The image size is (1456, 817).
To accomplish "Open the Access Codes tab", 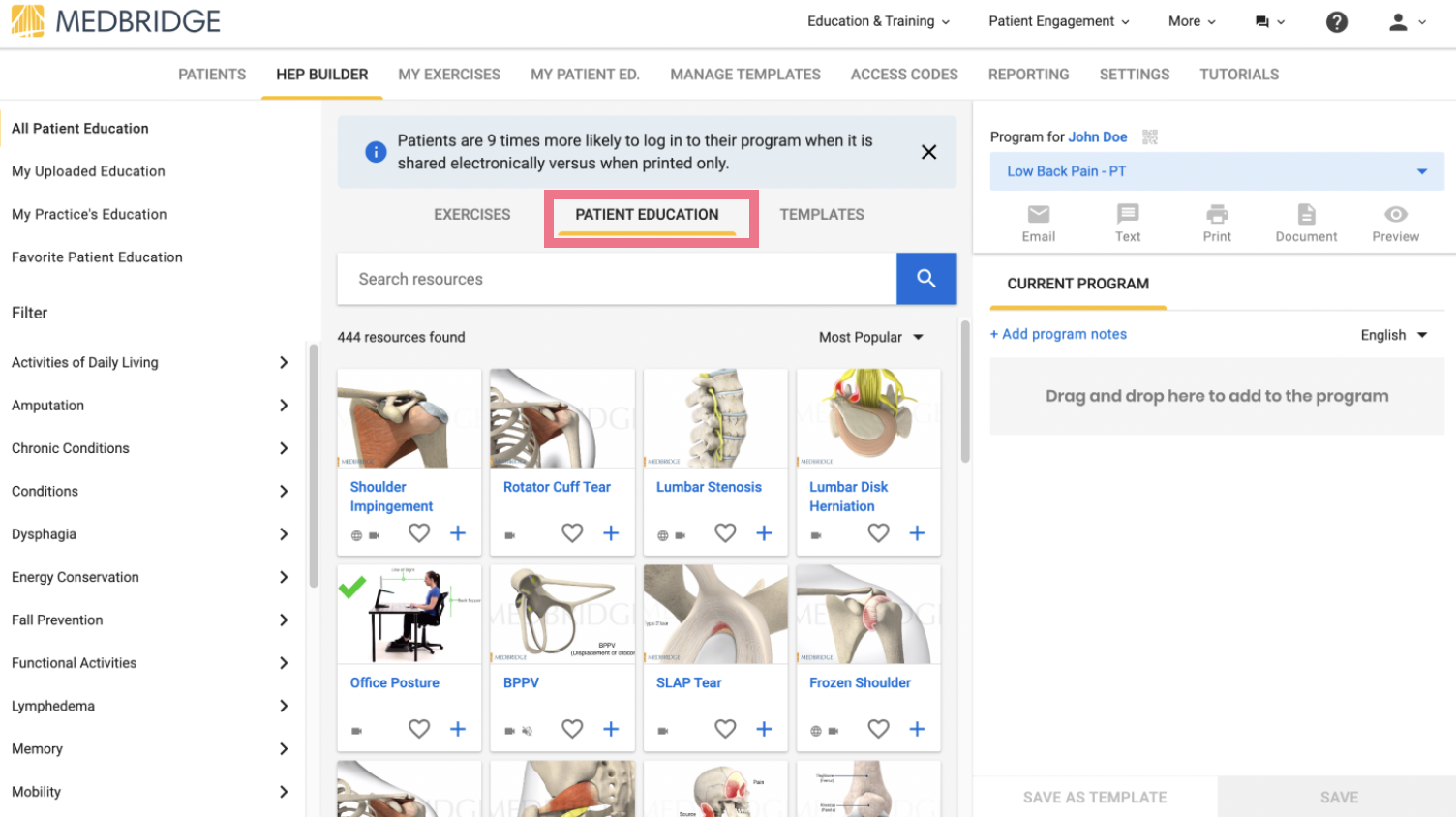I will coord(904,75).
